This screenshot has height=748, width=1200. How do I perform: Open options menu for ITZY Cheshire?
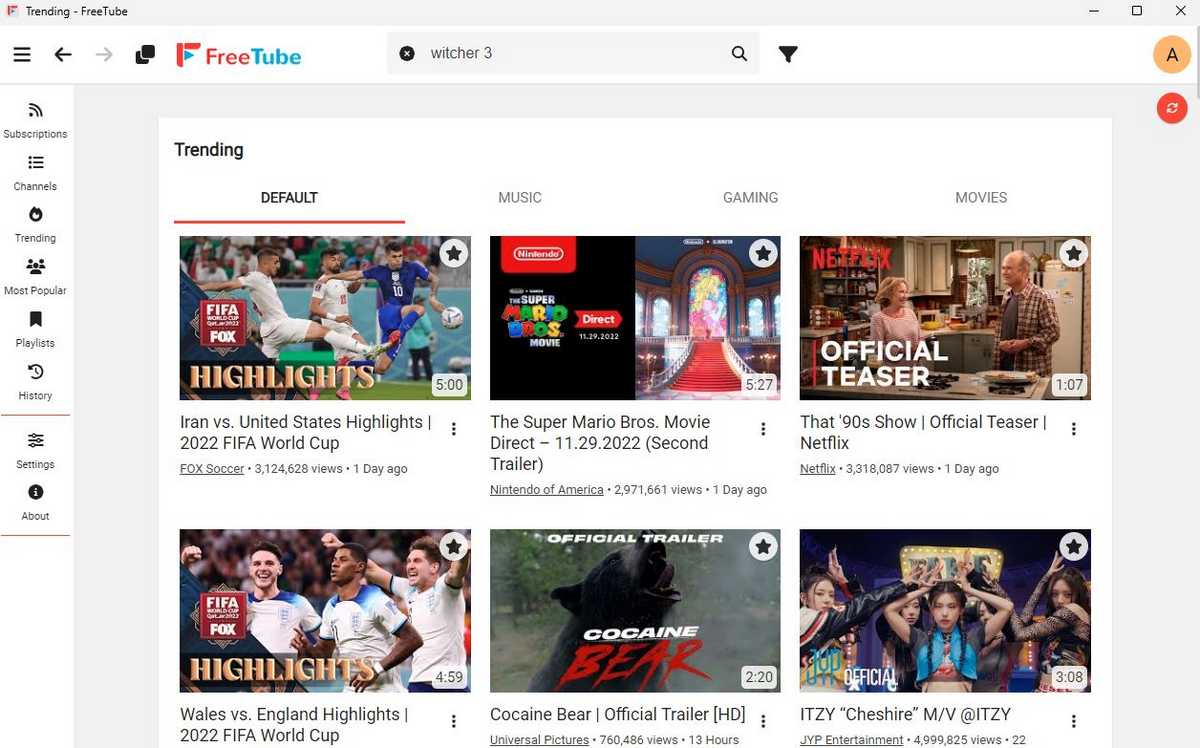click(x=1074, y=721)
